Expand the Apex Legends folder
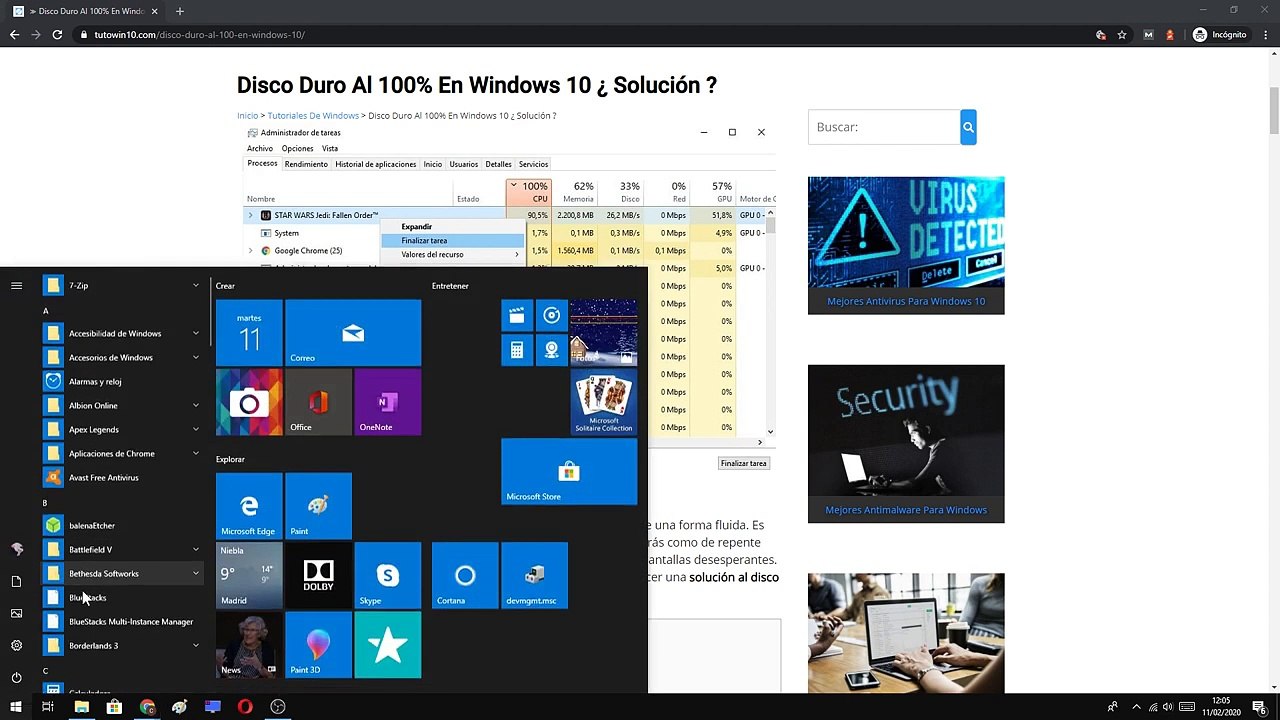The height and width of the screenshot is (720, 1280). (x=123, y=429)
